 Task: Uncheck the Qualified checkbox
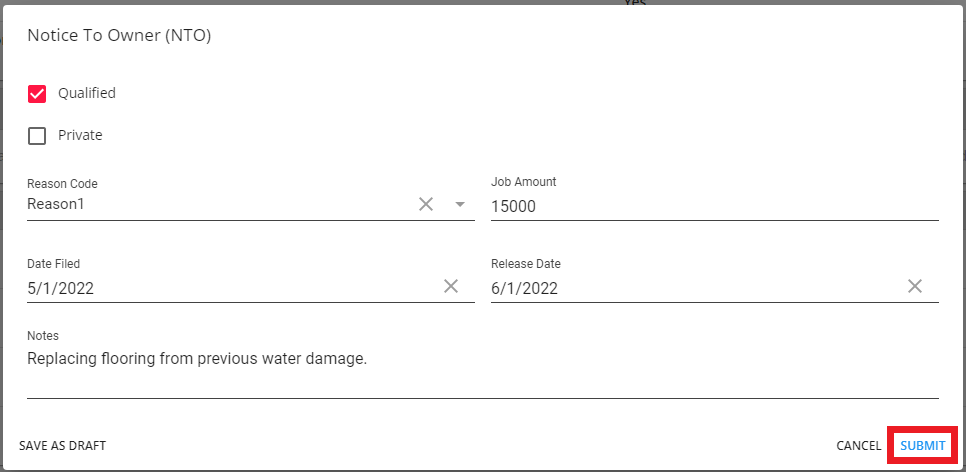[37, 94]
